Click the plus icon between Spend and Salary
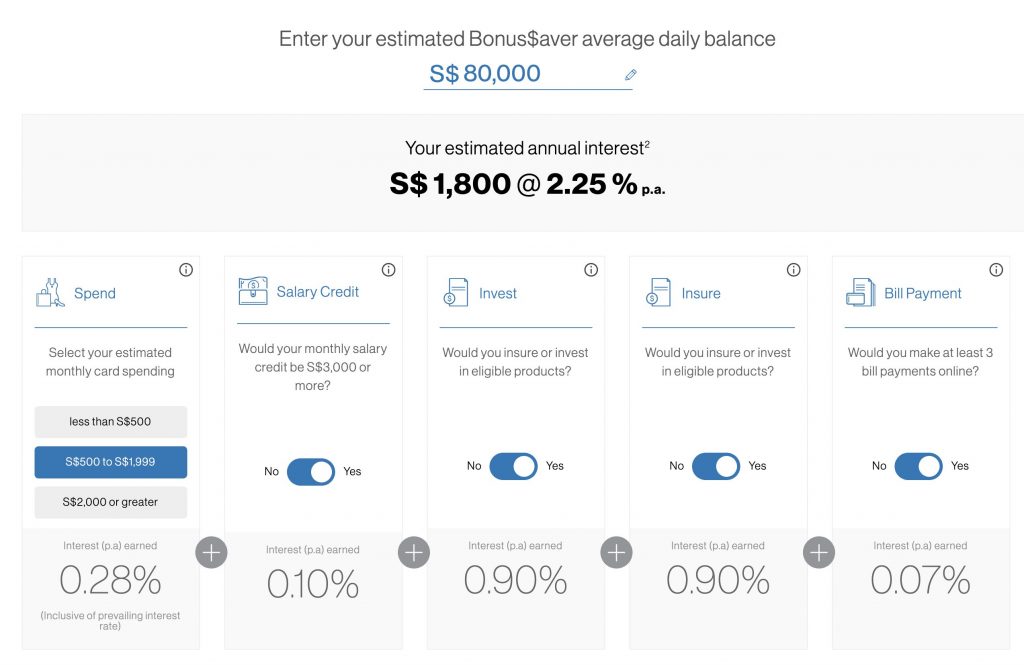1024x665 pixels. (211, 553)
